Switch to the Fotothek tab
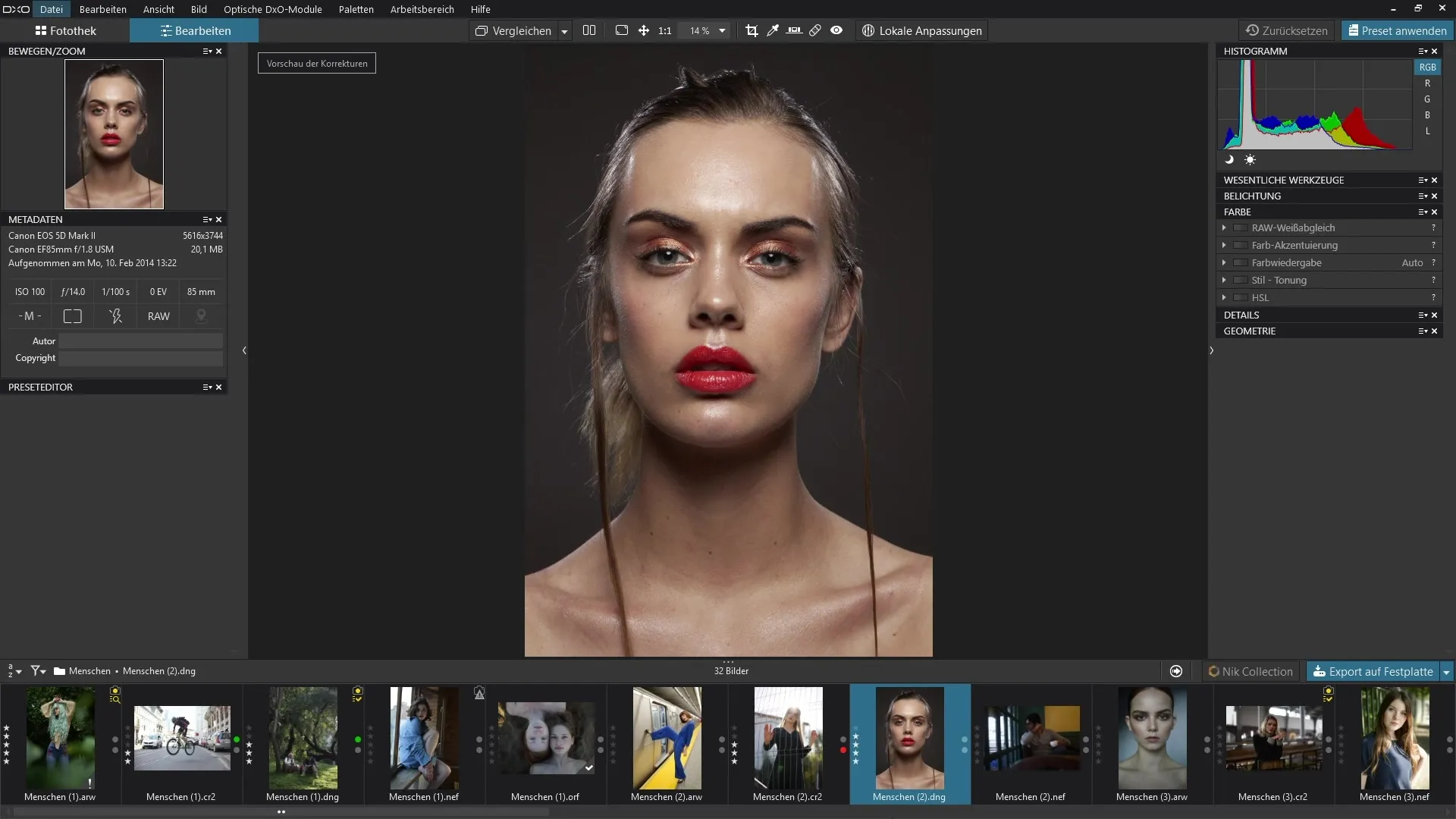The width and height of the screenshot is (1456, 819). click(x=65, y=30)
